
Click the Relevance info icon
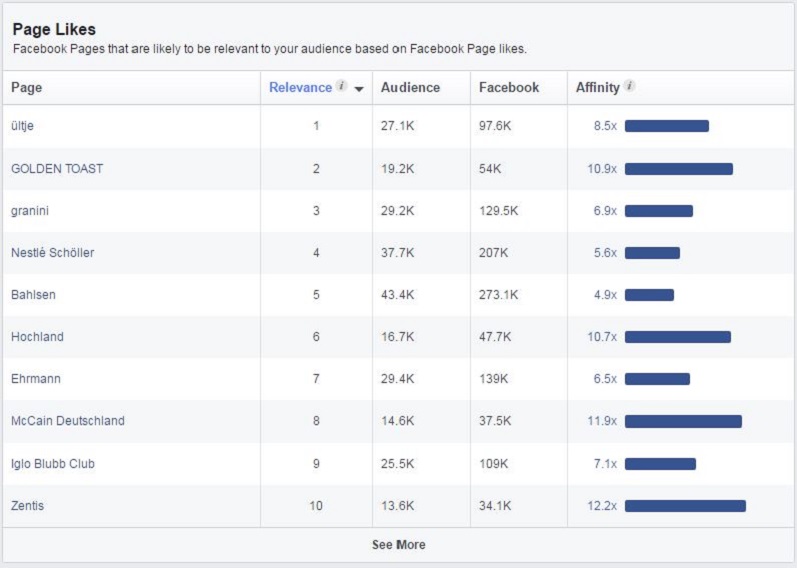click(342, 85)
